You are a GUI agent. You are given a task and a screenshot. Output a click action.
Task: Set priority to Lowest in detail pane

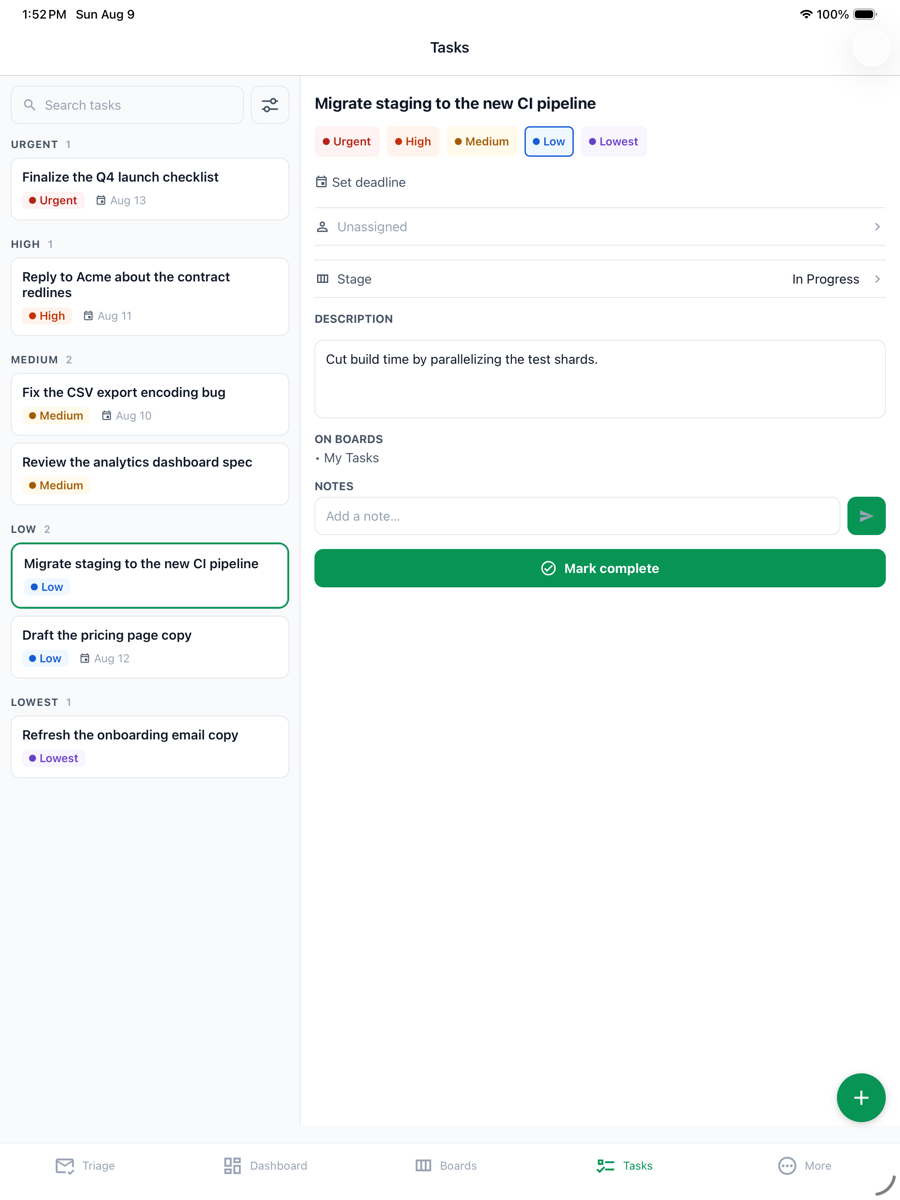point(613,141)
